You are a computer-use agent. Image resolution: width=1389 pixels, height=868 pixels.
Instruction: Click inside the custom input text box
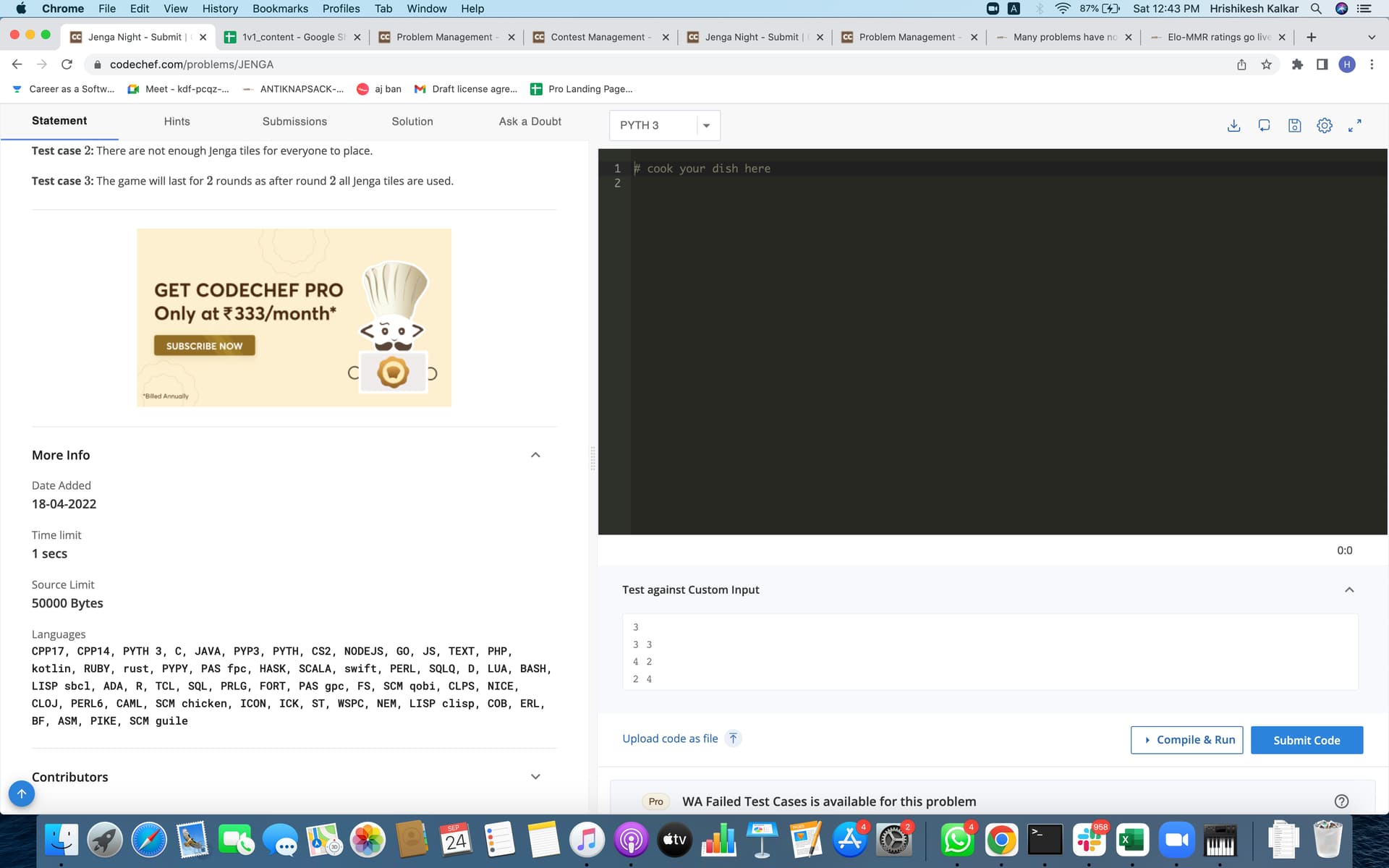989,652
